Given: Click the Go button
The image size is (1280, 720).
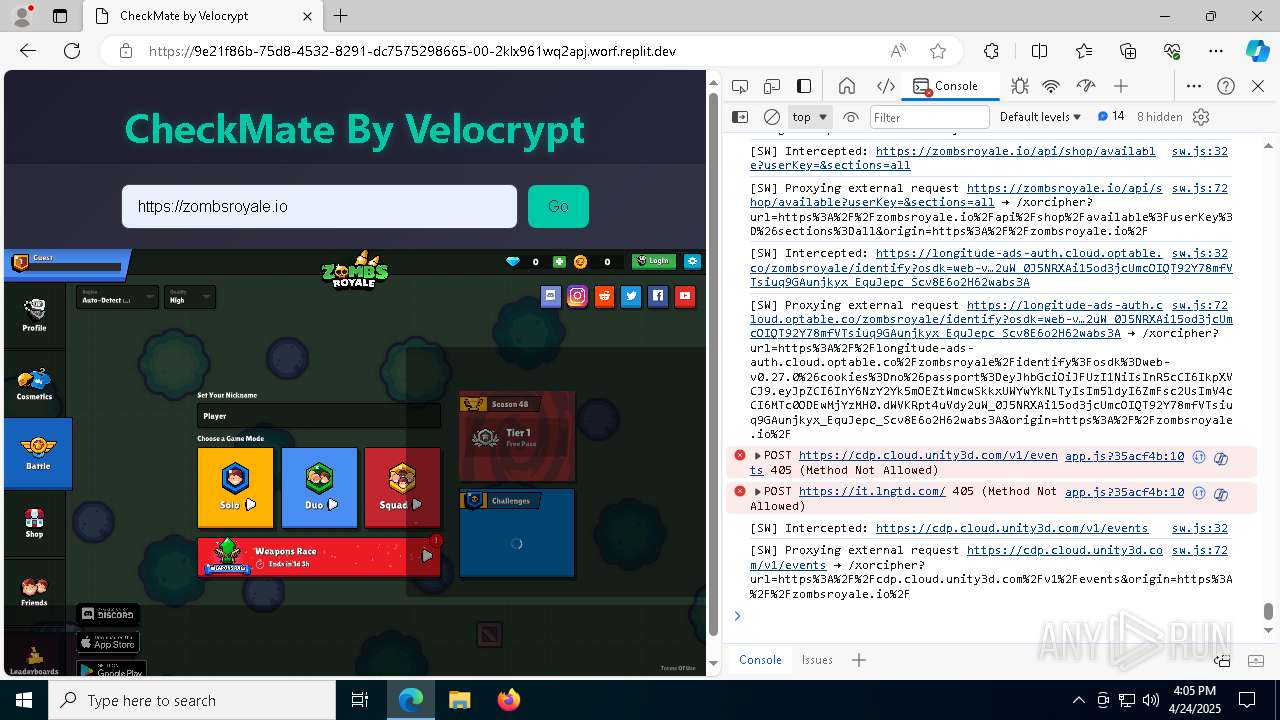Looking at the screenshot, I should click(x=558, y=206).
